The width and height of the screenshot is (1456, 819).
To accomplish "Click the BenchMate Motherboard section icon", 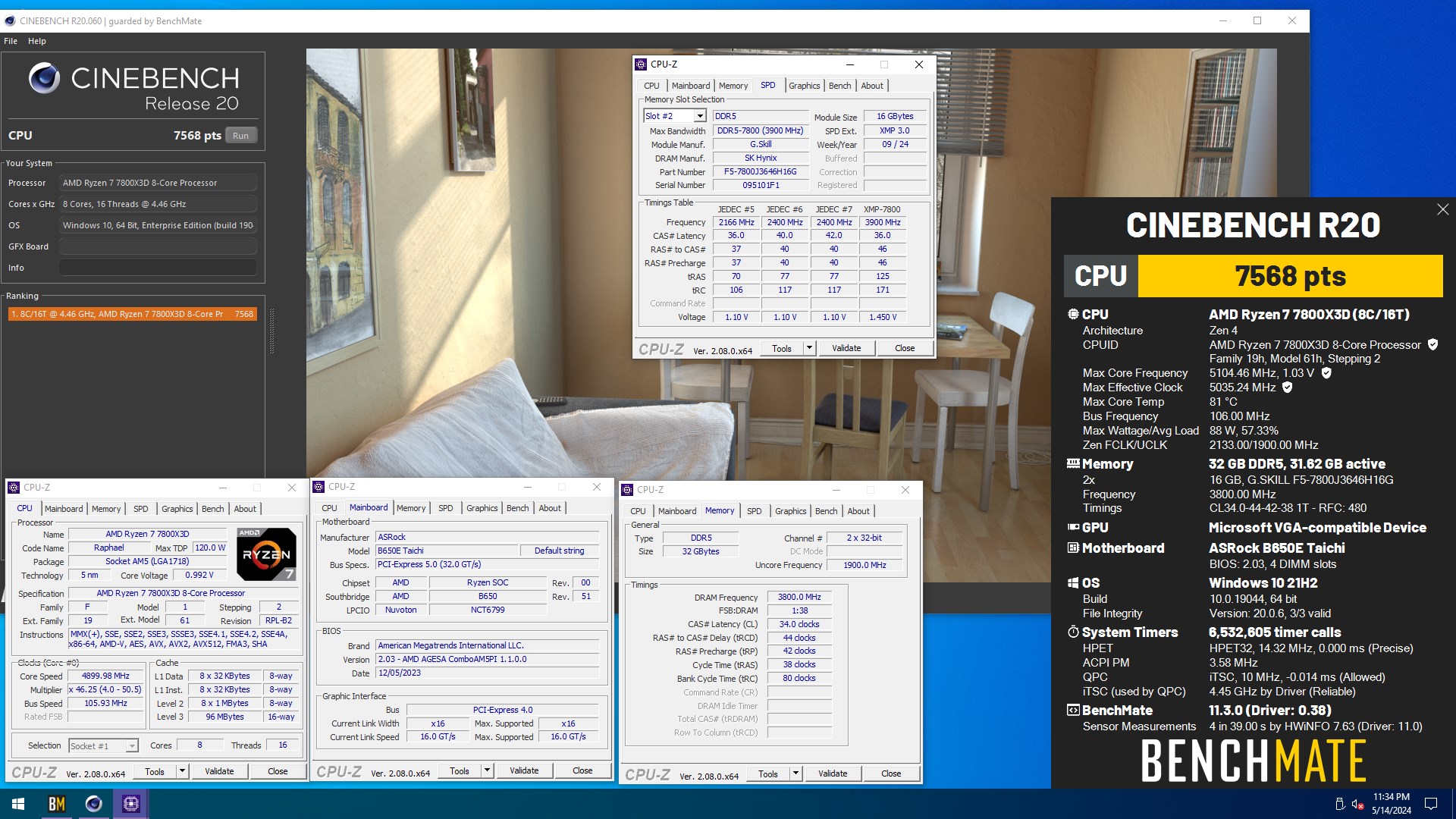I will coord(1073,548).
